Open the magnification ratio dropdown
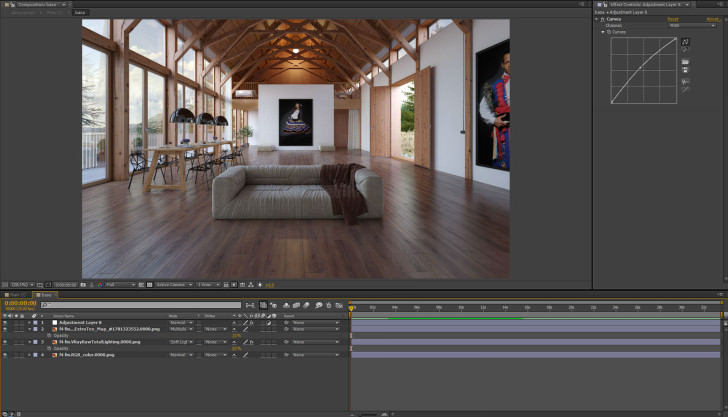This screenshot has width=728, height=417. 22,285
